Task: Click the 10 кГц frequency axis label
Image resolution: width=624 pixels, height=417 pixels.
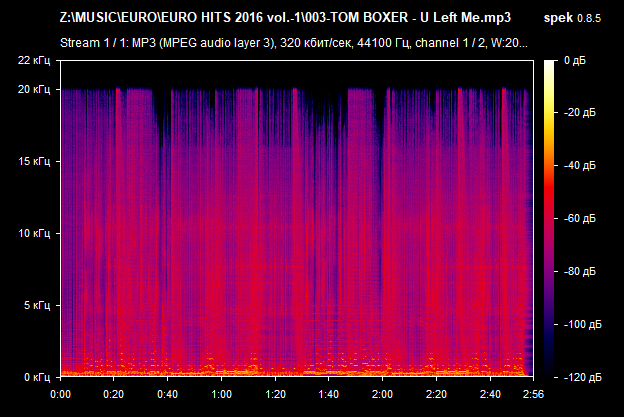Action: 34,233
